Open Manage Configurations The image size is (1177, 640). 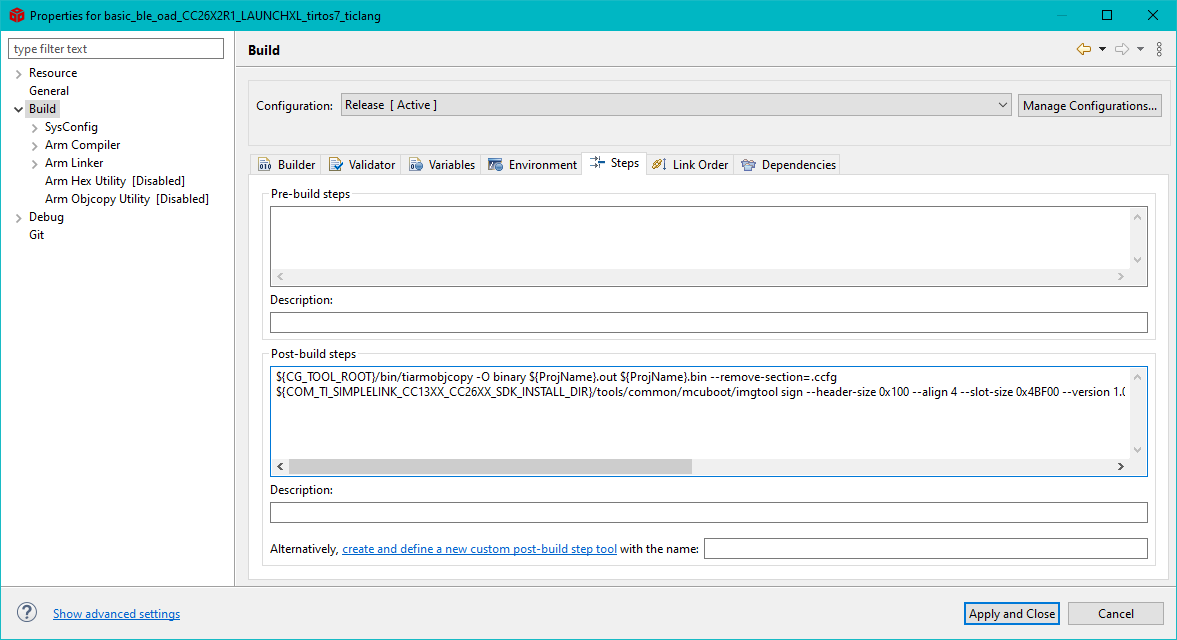pyautogui.click(x=1089, y=104)
